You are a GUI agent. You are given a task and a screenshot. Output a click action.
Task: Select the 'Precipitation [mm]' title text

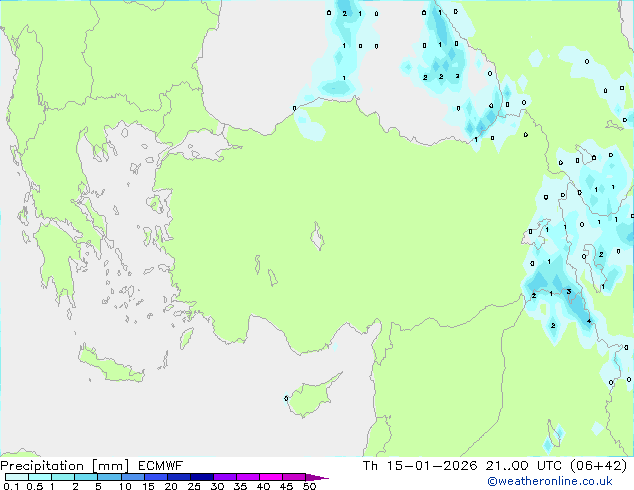click(x=65, y=466)
